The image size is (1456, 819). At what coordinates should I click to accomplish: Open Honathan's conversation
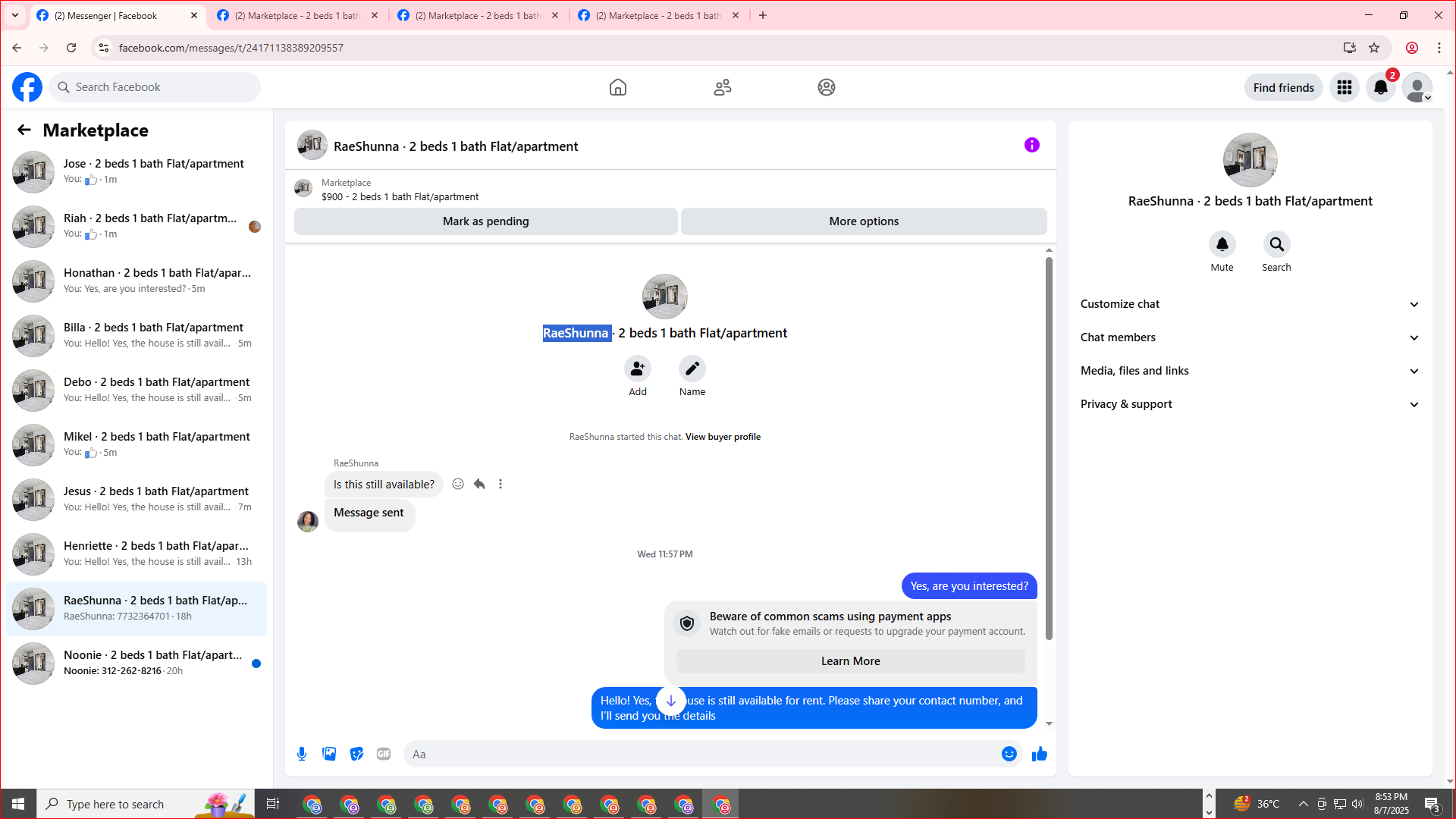tap(136, 281)
